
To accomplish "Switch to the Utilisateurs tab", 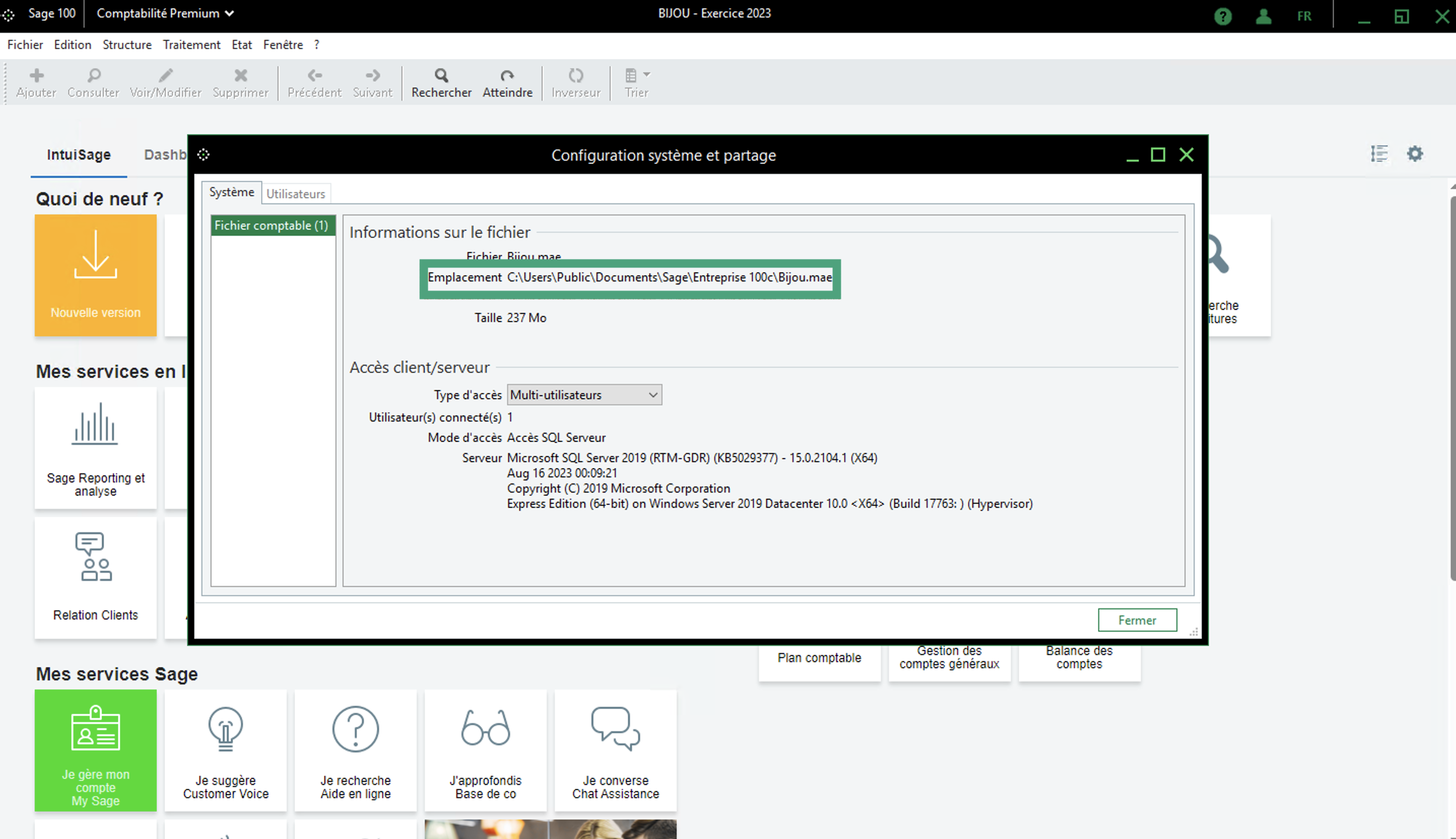I will pyautogui.click(x=296, y=193).
